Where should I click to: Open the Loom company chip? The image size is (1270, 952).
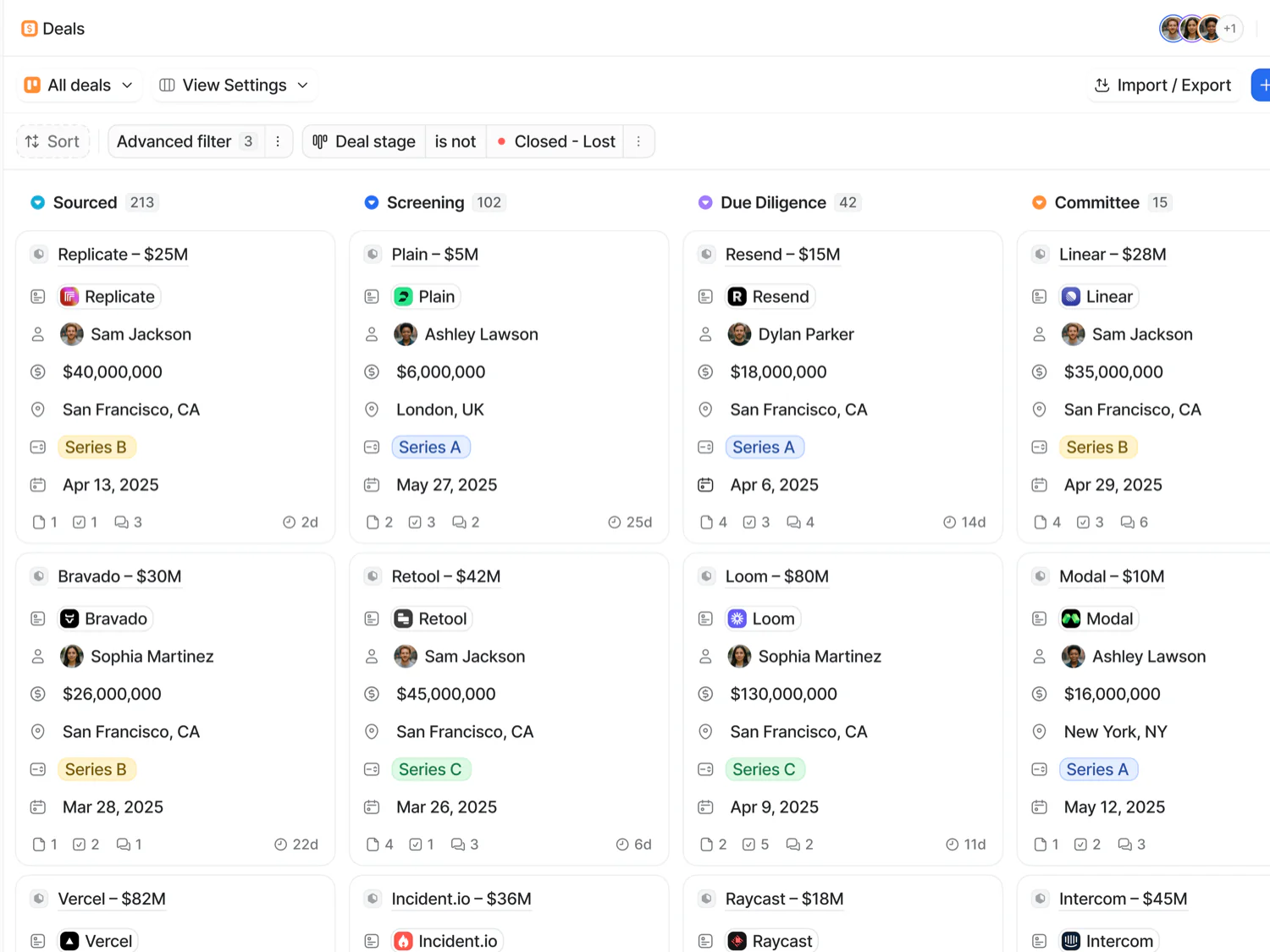tap(763, 619)
